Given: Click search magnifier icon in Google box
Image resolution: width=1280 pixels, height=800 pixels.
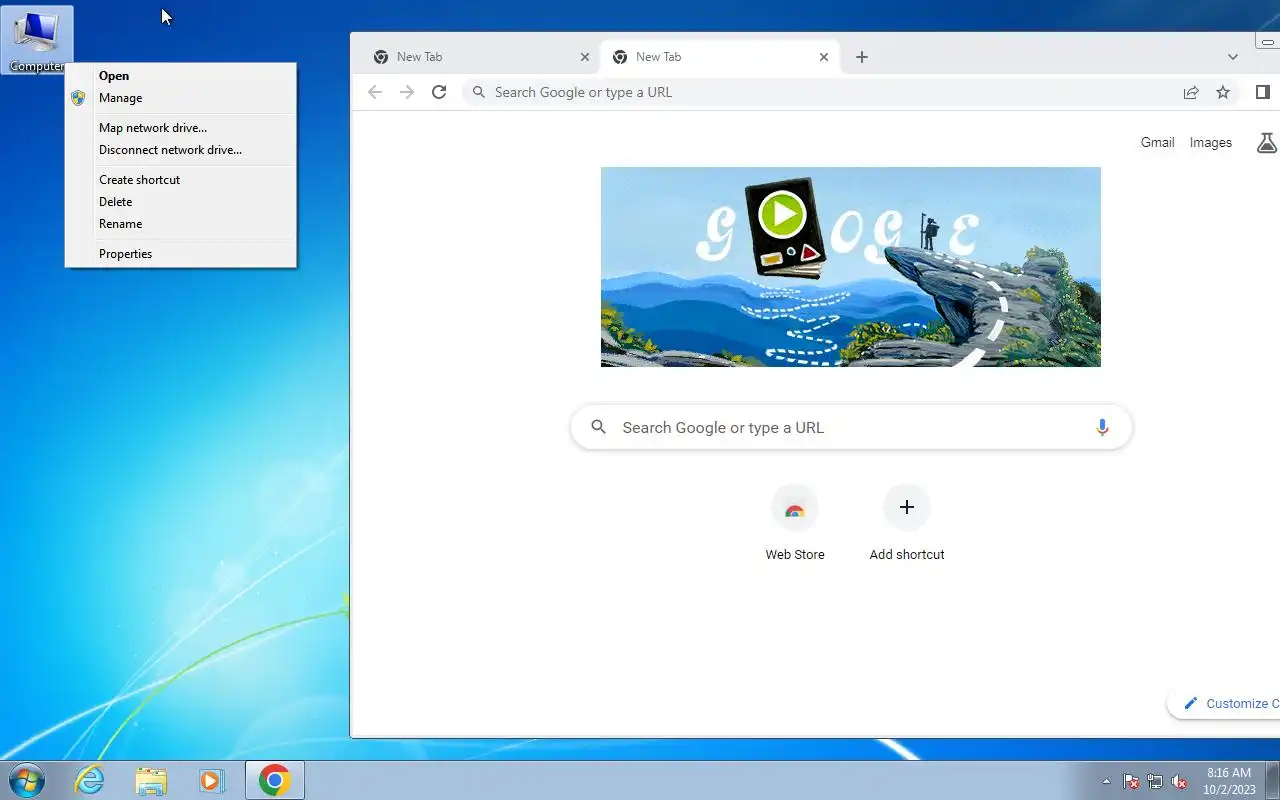Looking at the screenshot, I should (598, 427).
